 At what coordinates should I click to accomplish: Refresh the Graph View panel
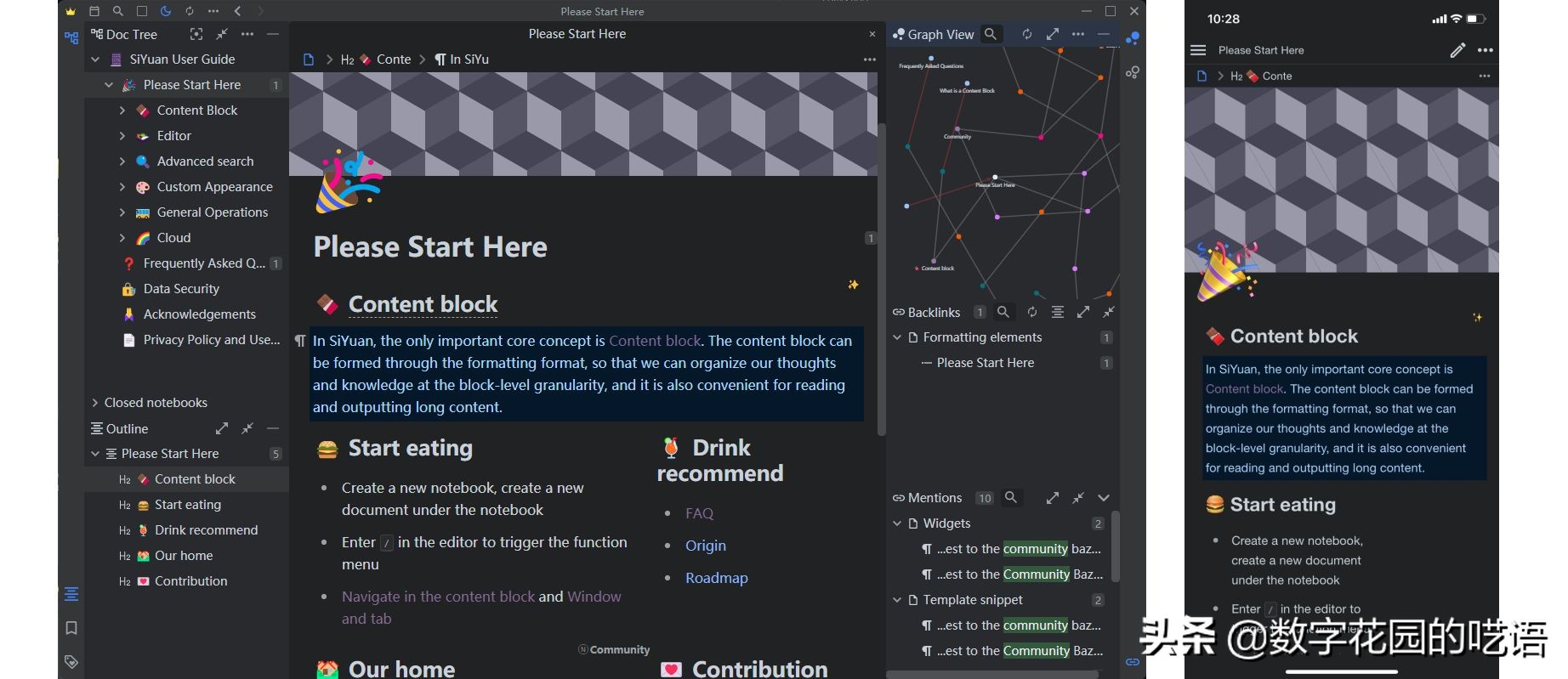pyautogui.click(x=1027, y=34)
